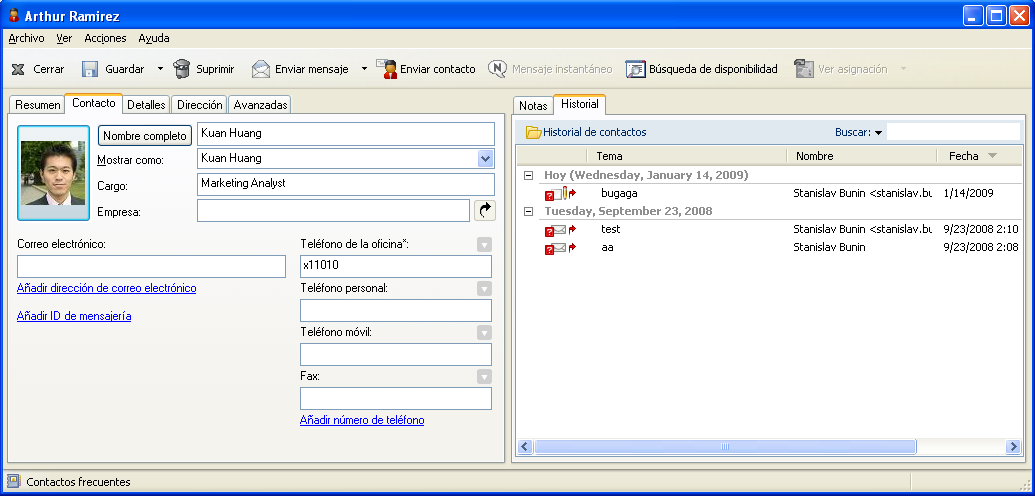Sort by the Nombre column header
The width and height of the screenshot is (1035, 496).
[x=861, y=157]
